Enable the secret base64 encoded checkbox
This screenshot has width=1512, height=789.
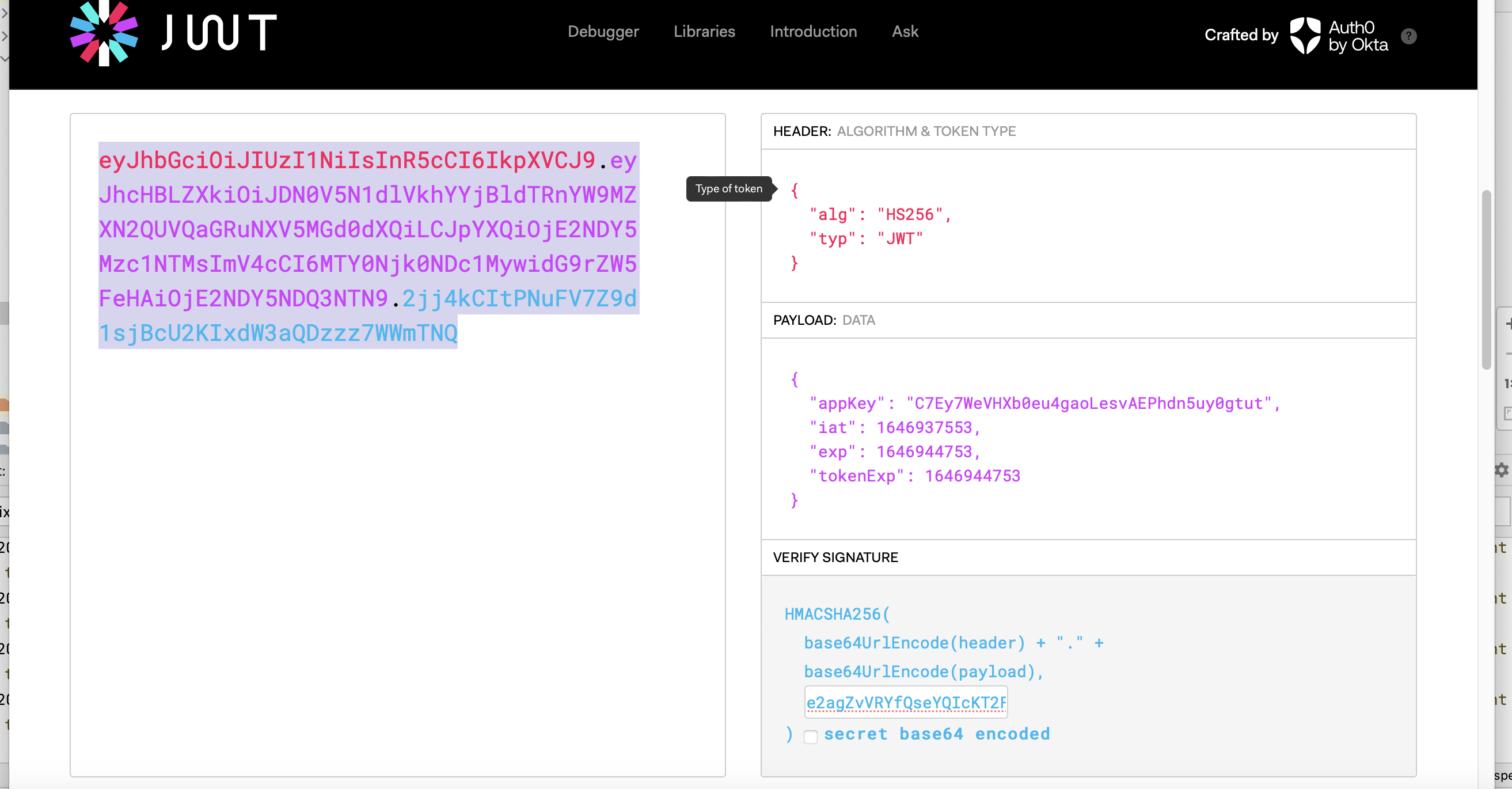(810, 737)
